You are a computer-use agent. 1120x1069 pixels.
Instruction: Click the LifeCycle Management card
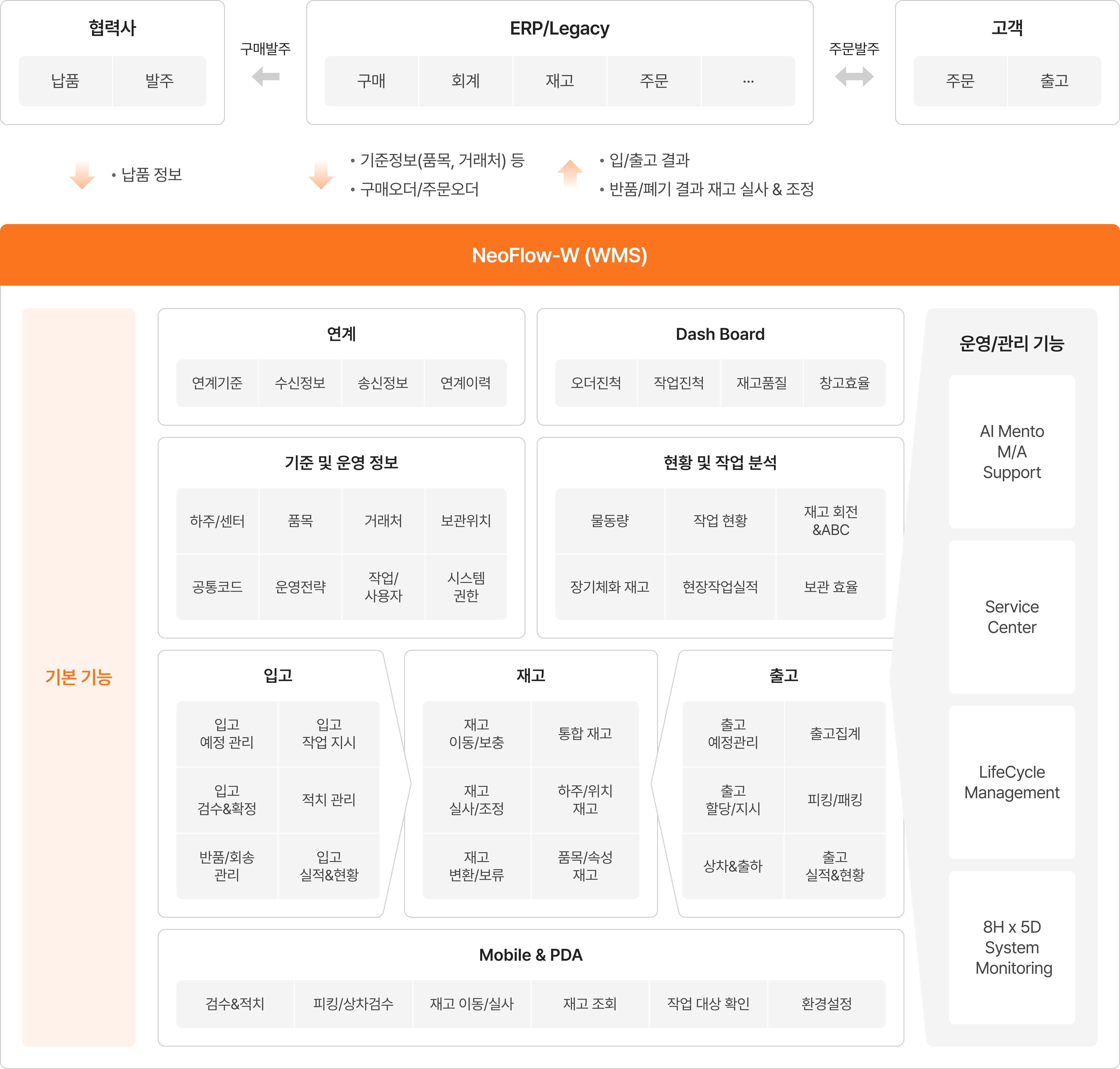1011,782
